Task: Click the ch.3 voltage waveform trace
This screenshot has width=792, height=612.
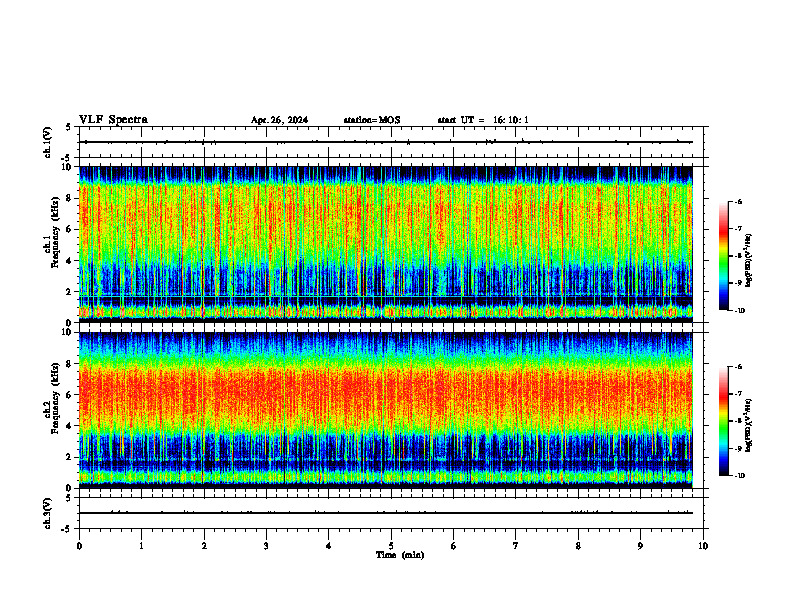Action: (x=386, y=513)
